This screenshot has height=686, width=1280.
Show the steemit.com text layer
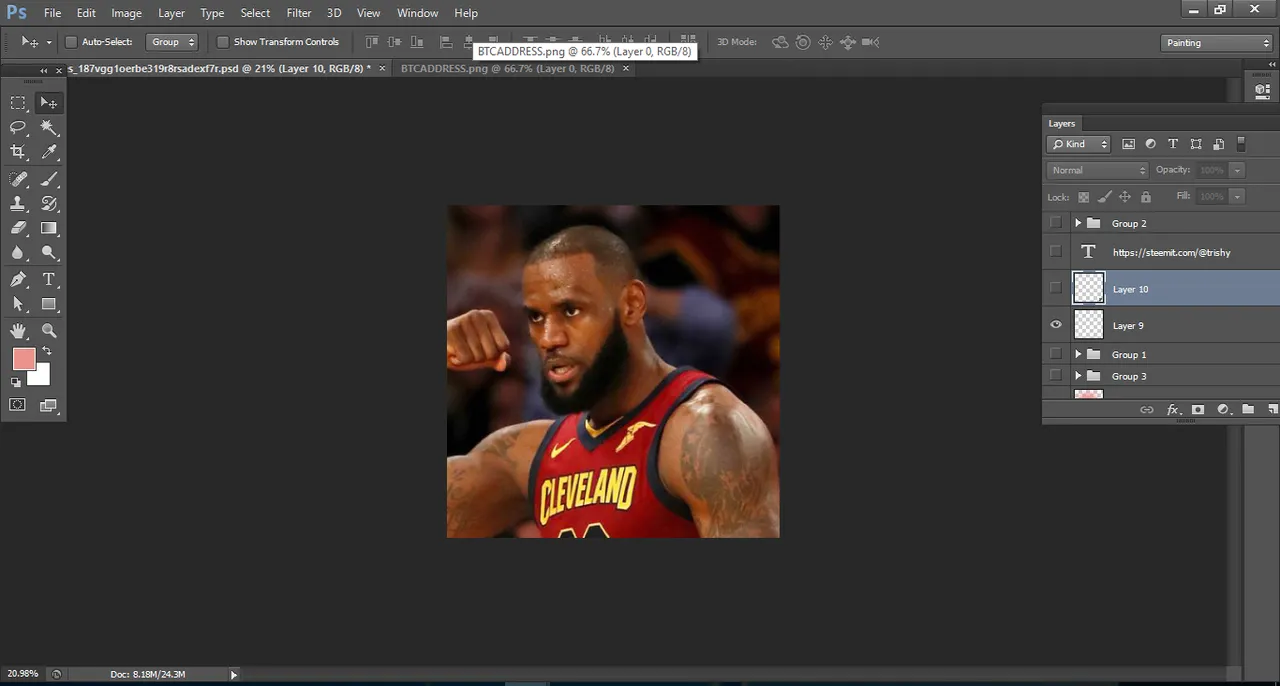click(1056, 252)
